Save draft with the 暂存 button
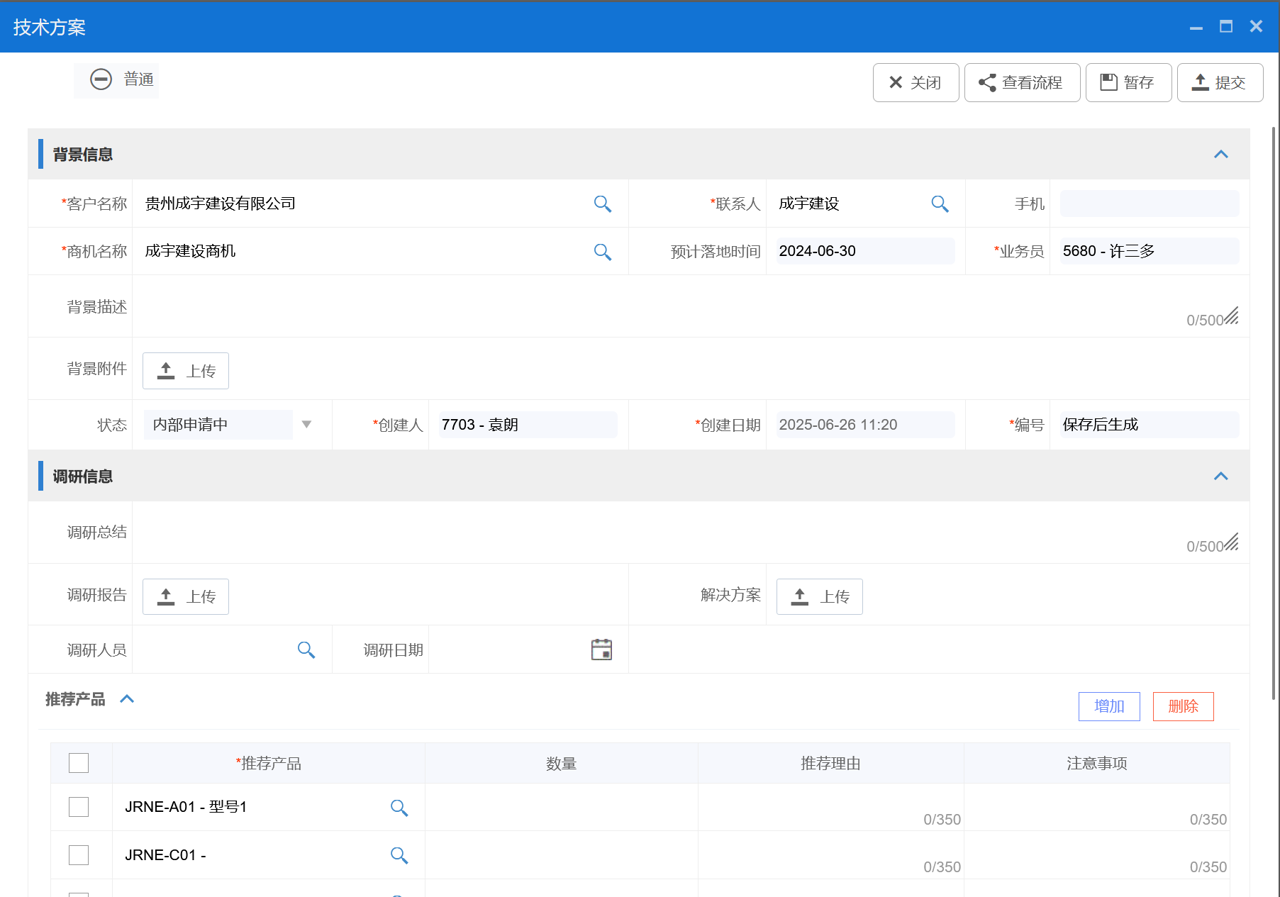This screenshot has width=1280, height=897. tap(1128, 82)
